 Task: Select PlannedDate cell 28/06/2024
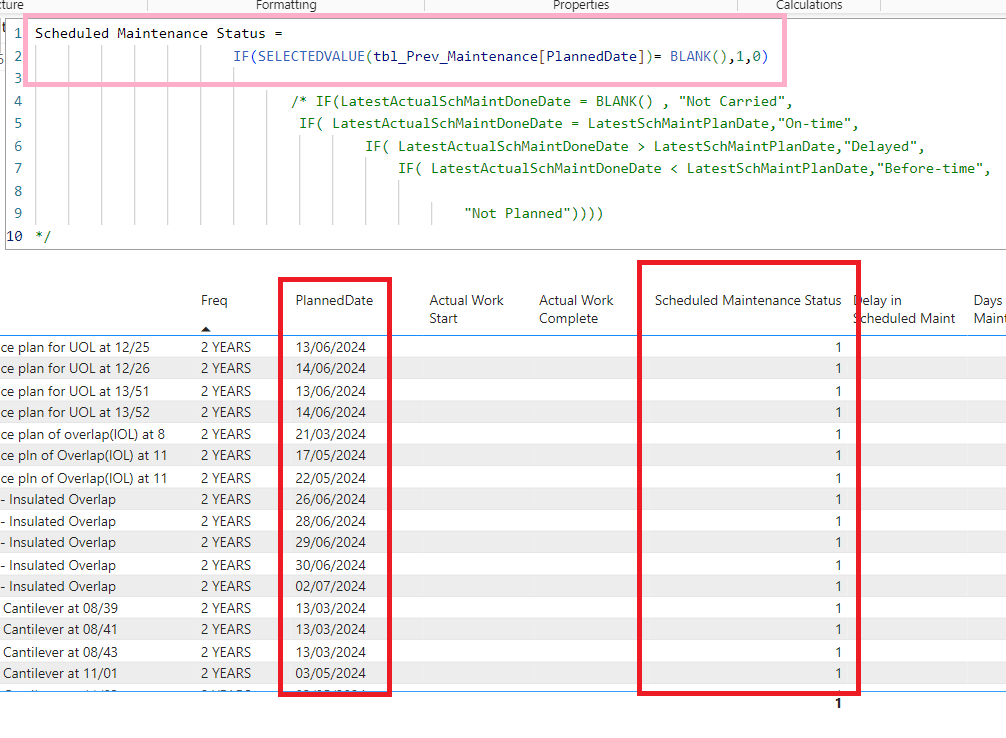(x=330, y=521)
